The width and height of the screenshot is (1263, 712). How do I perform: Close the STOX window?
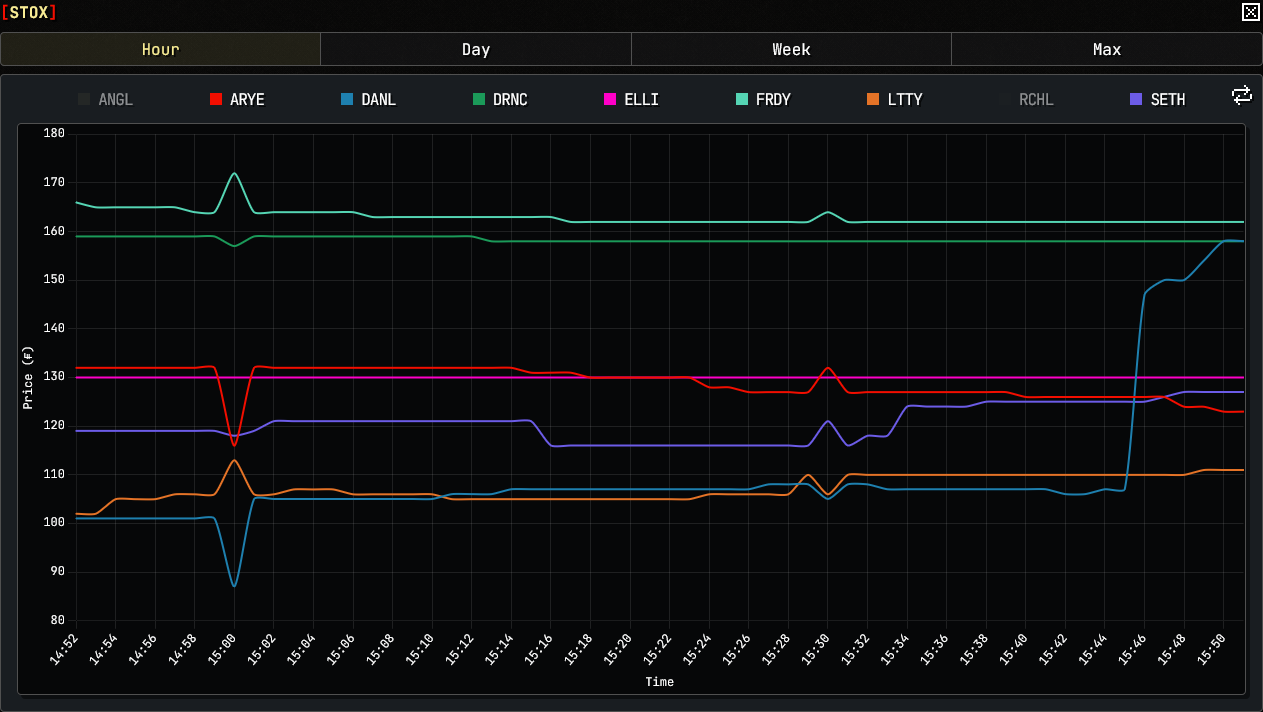[1250, 12]
